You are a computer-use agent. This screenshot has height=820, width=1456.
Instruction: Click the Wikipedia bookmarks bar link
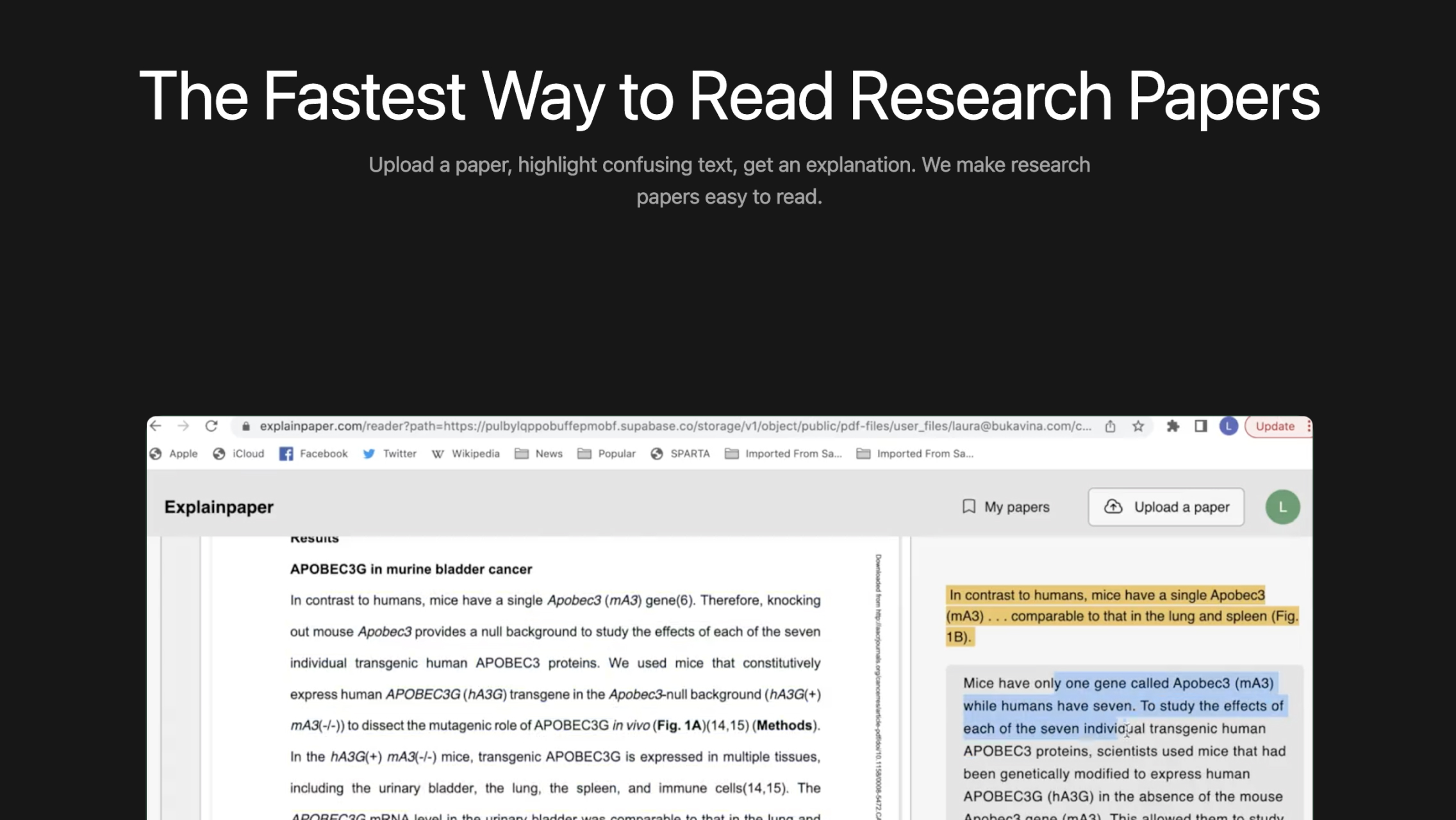coord(476,453)
